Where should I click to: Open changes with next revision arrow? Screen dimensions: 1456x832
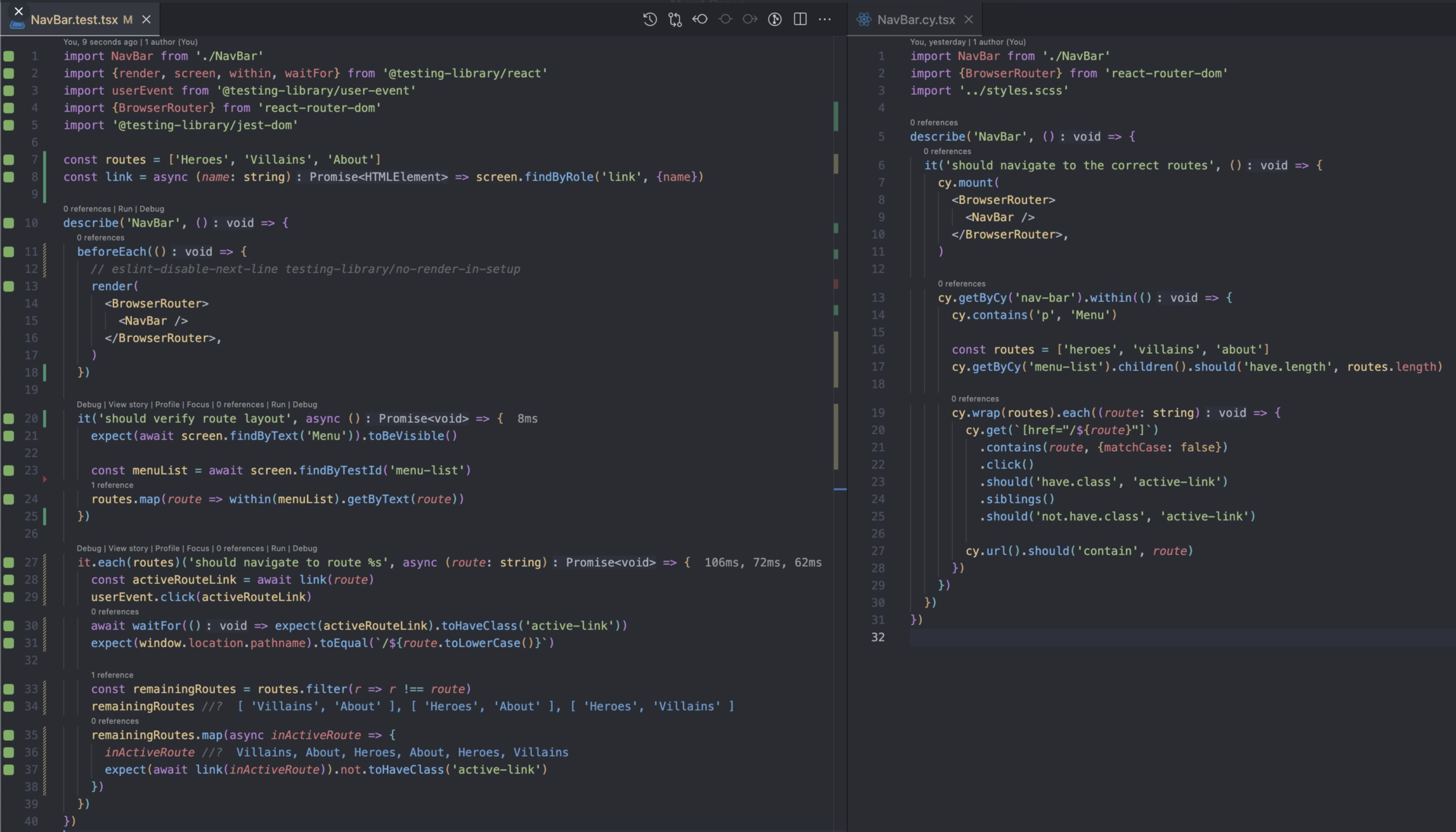click(x=750, y=19)
